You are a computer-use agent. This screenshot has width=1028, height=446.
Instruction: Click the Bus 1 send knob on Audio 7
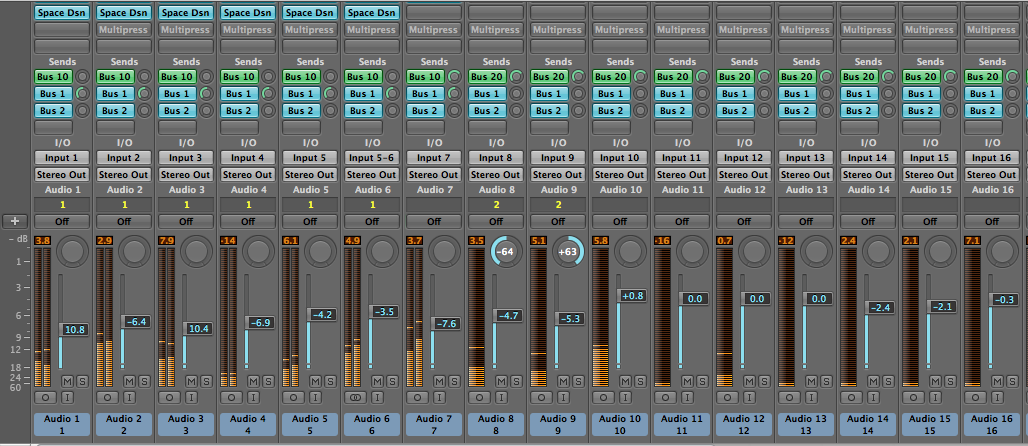[454, 94]
